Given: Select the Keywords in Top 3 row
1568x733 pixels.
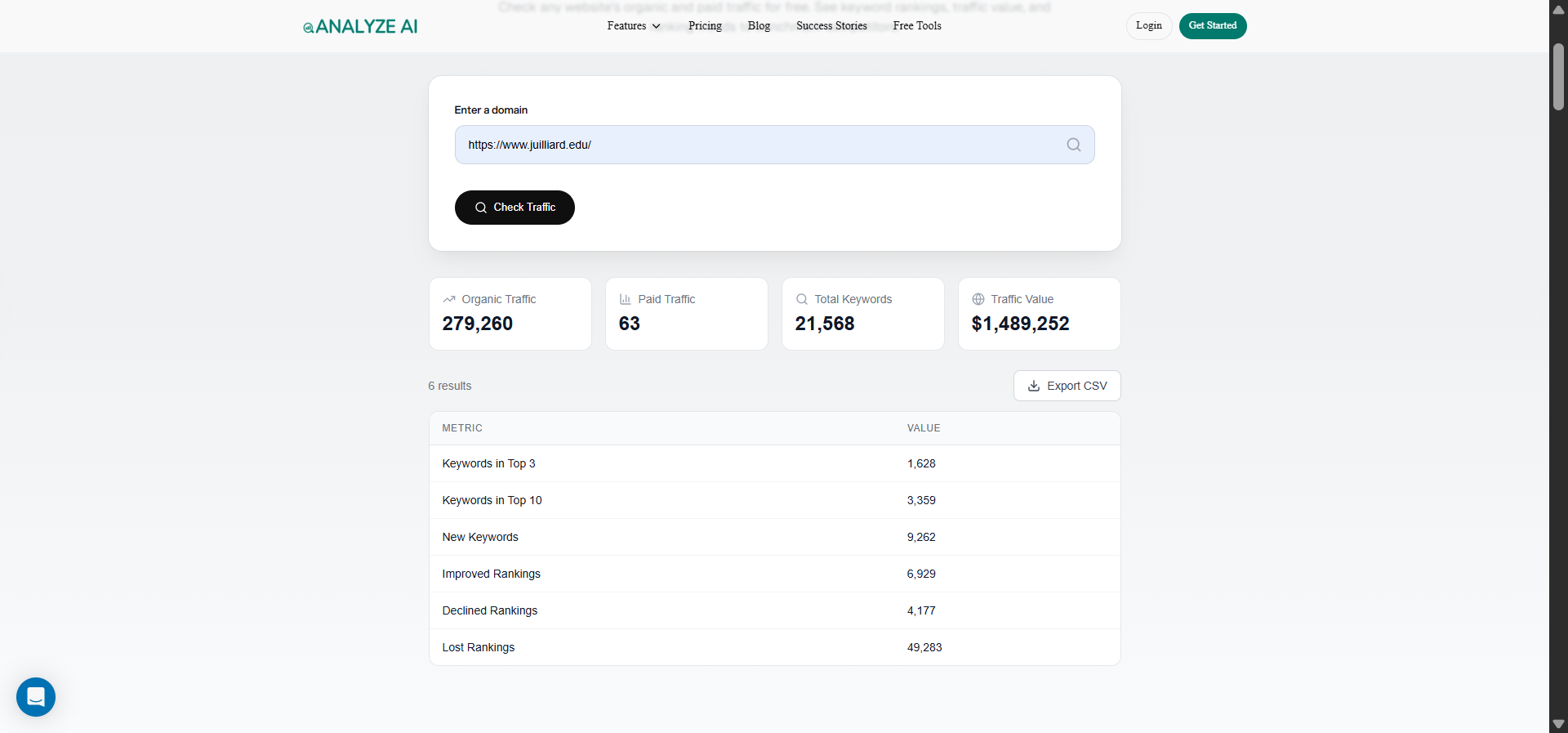Looking at the screenshot, I should pos(775,463).
